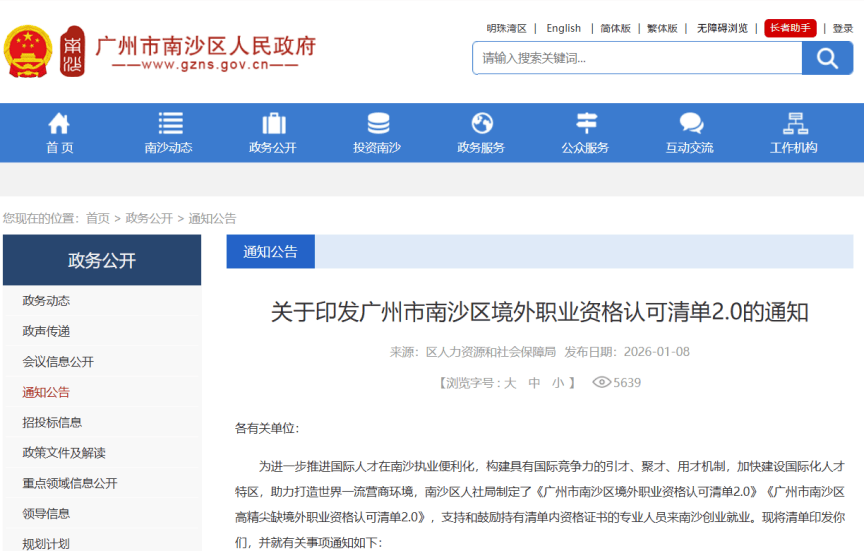Open 重点领域信息公开 in the sidebar

point(70,483)
